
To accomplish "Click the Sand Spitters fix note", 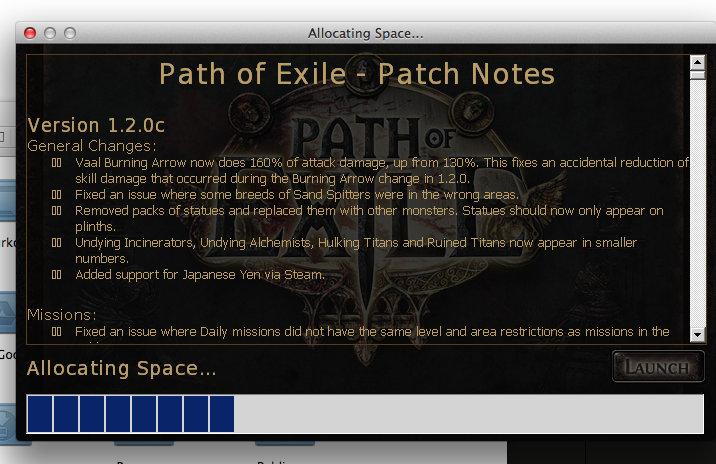I will click(297, 195).
